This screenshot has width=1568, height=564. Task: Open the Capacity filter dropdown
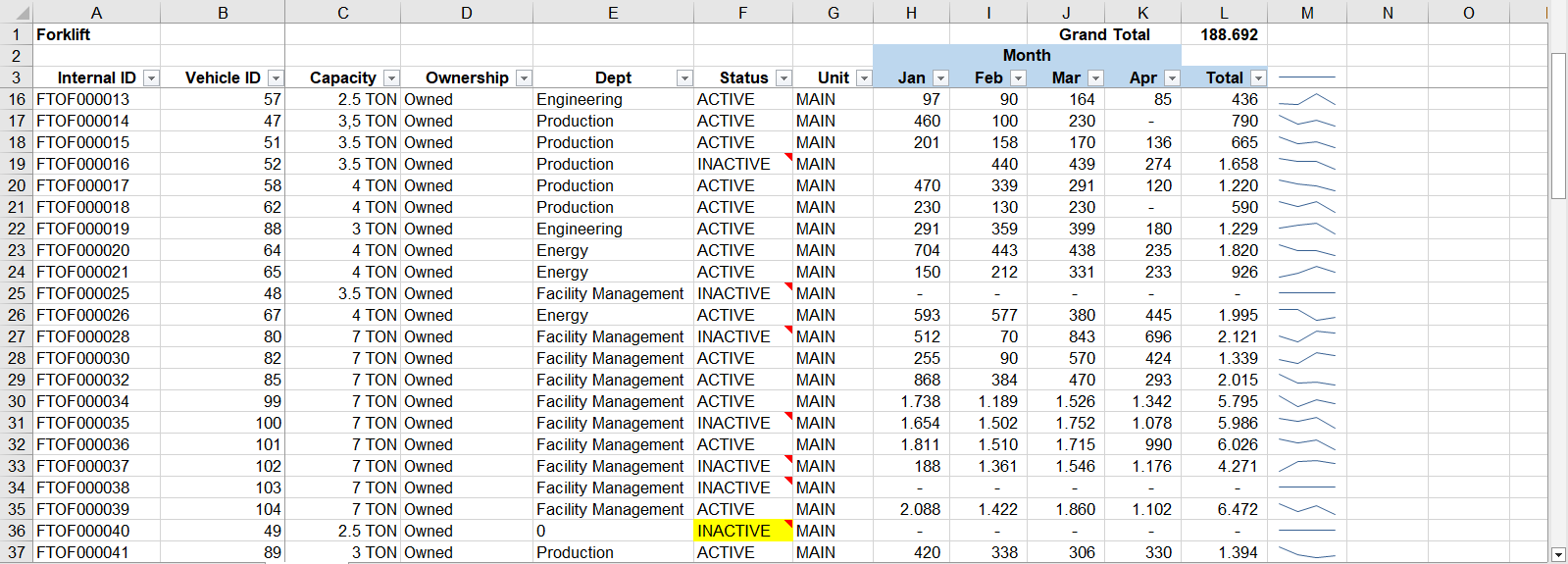(391, 78)
